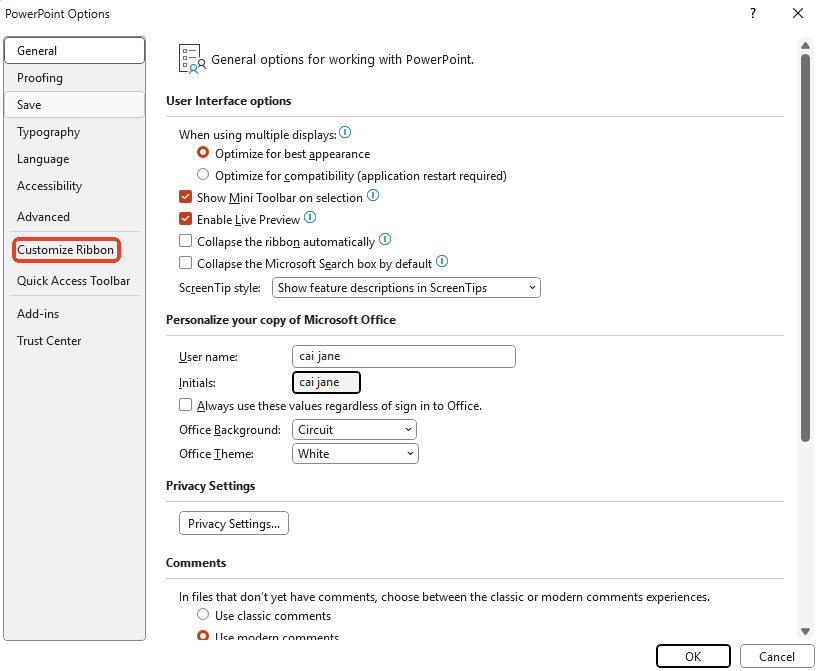Switch to the Customize Ribbon page

click(66, 248)
